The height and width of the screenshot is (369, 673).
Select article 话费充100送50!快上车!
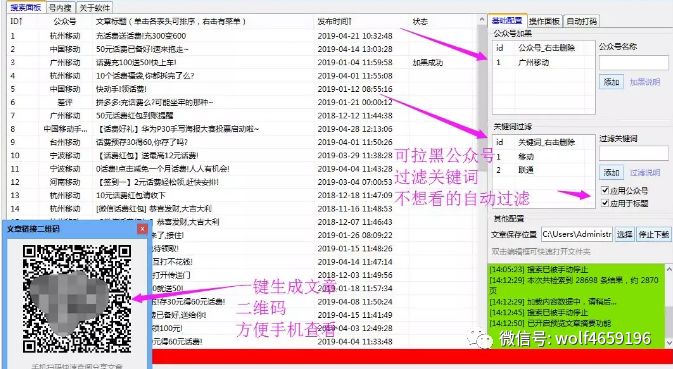136,62
